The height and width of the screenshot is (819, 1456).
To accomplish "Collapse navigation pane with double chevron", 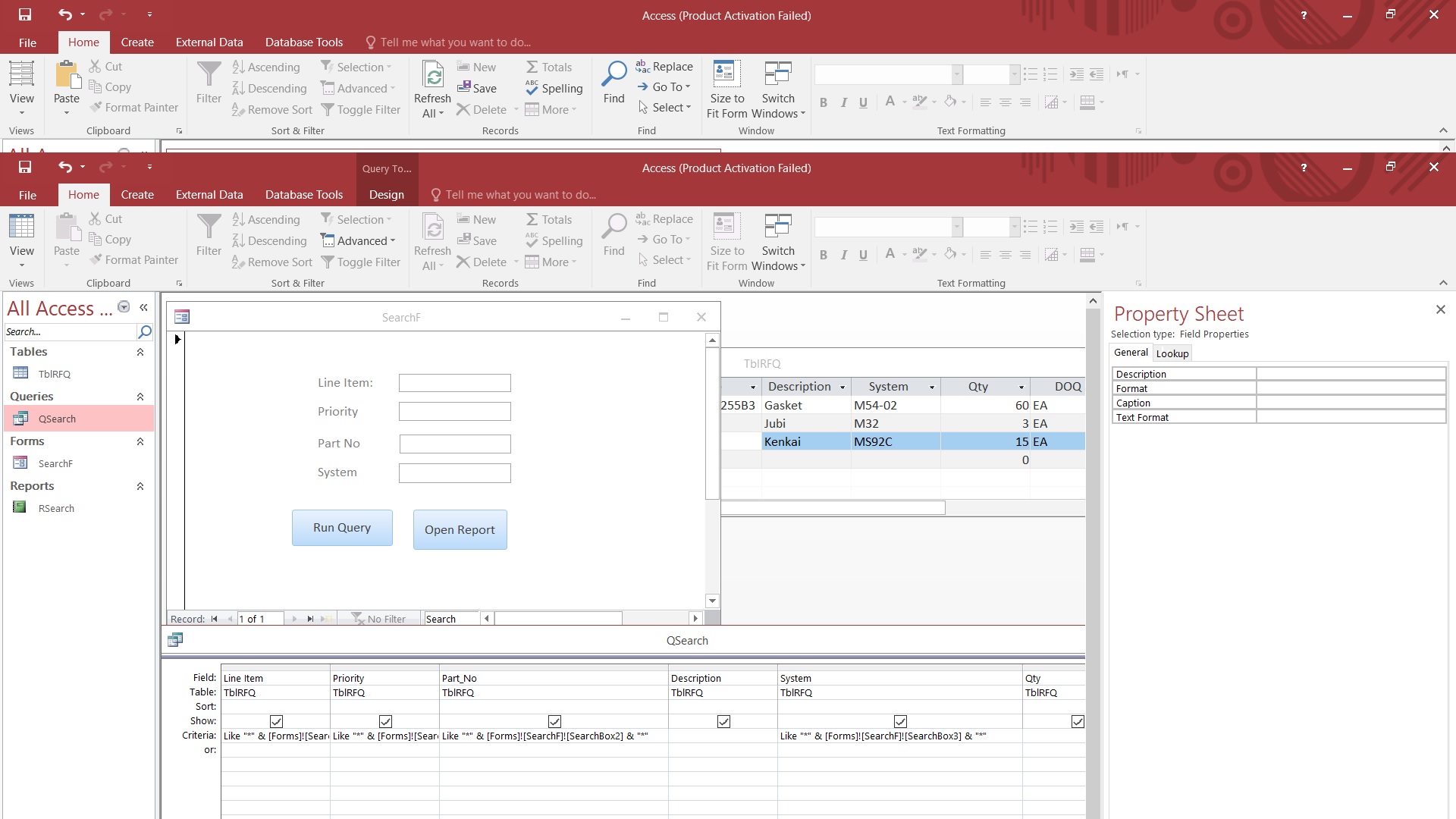I will point(143,307).
